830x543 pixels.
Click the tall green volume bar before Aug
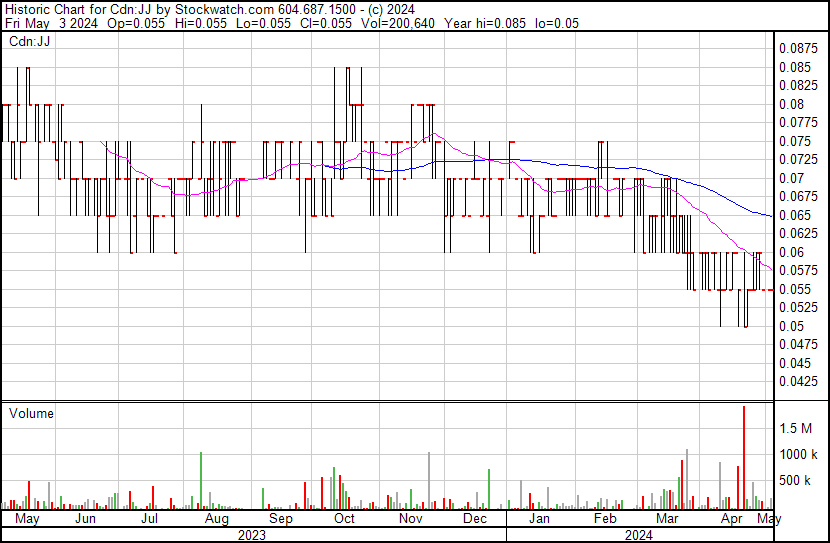(201, 481)
